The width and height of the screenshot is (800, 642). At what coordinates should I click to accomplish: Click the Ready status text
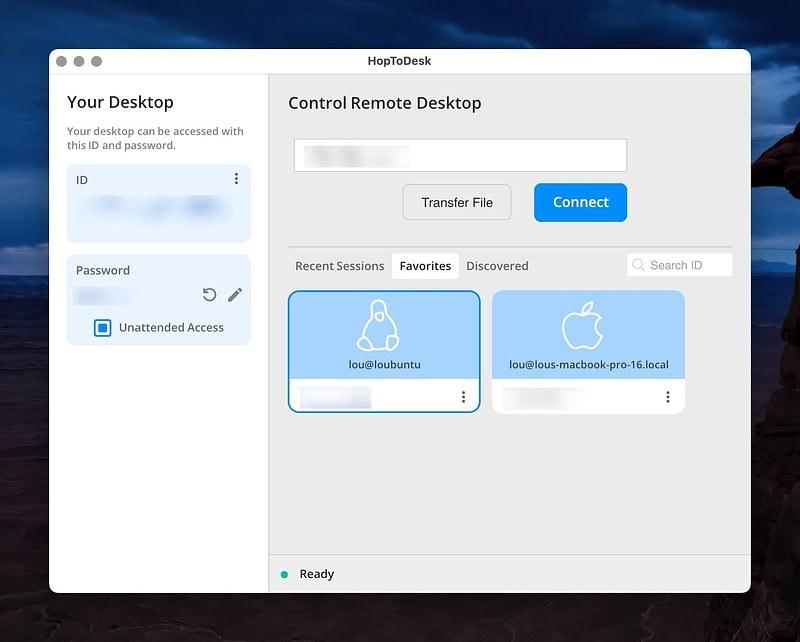(x=316, y=574)
